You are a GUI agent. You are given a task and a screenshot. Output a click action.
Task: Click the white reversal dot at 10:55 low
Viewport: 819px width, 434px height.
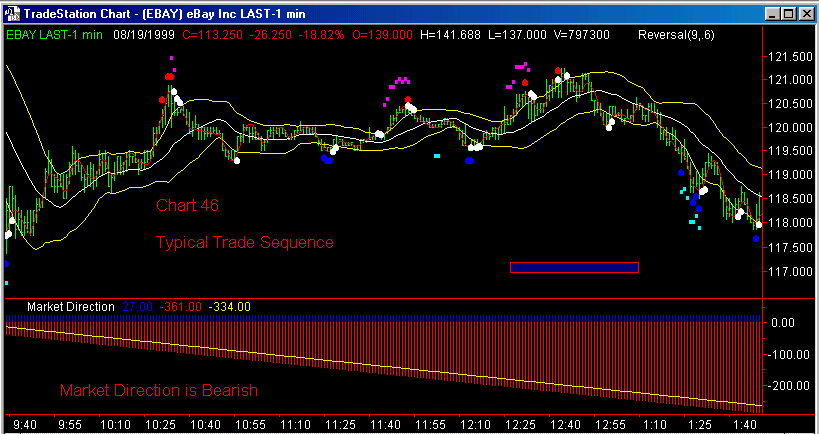coord(237,161)
